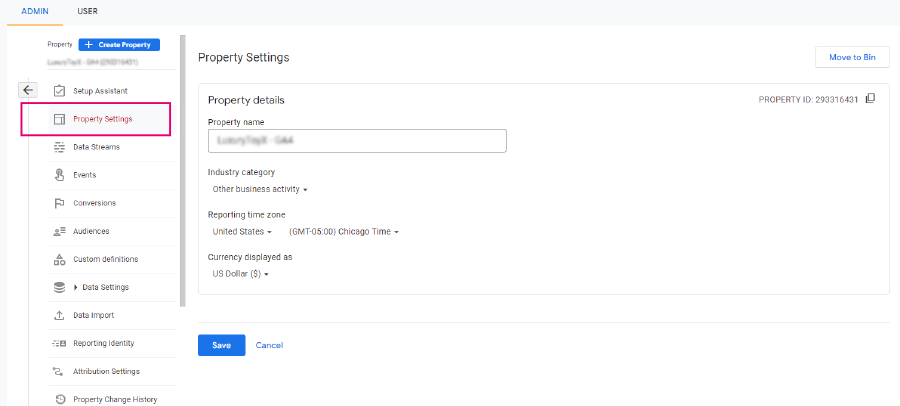
Task: Expand the Data Settings triangle
Action: coord(76,287)
